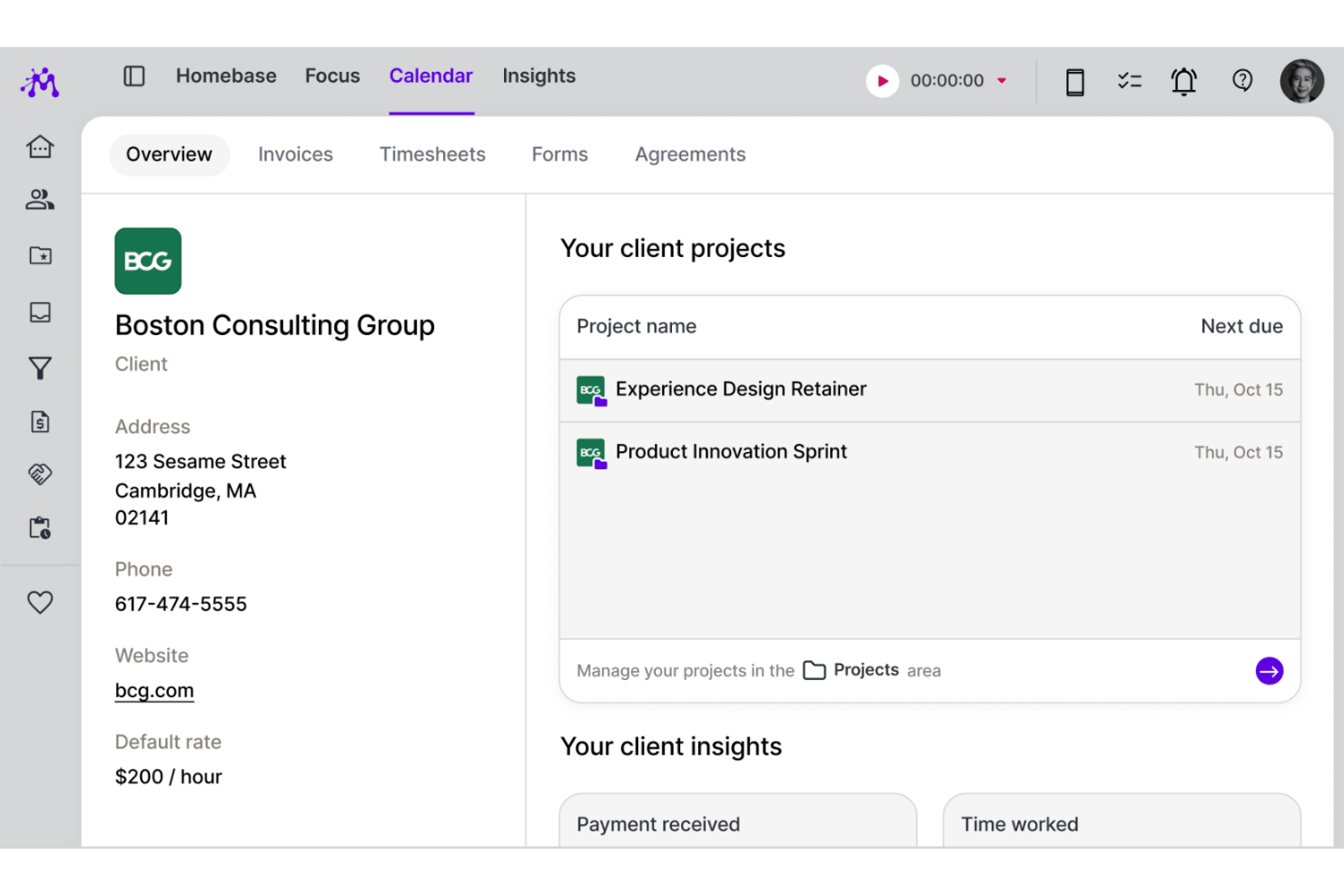Open the starred folder sidebar icon
The image size is (1344, 896).
click(x=40, y=256)
